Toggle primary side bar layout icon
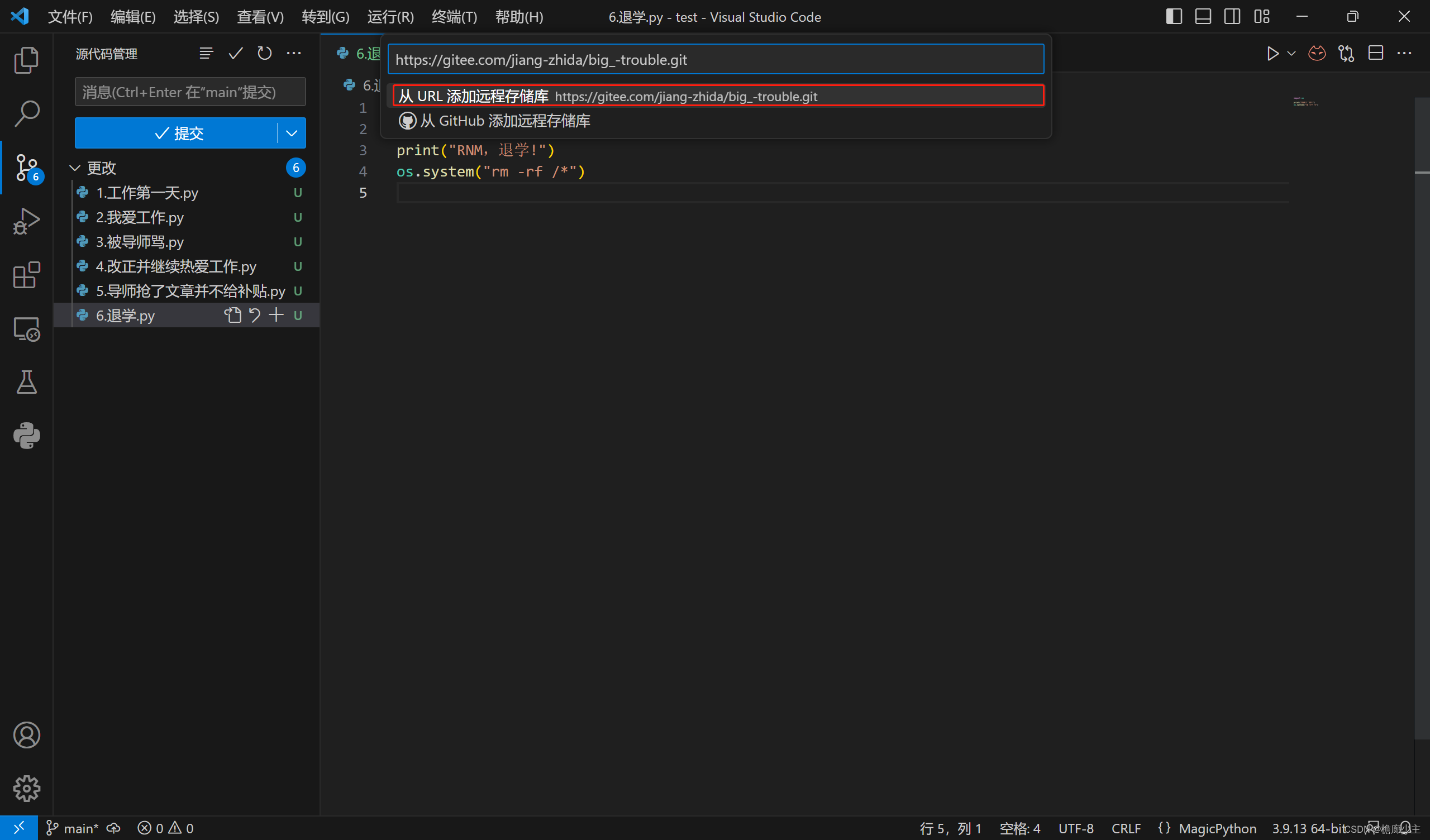Image resolution: width=1430 pixels, height=840 pixels. pyautogui.click(x=1174, y=16)
